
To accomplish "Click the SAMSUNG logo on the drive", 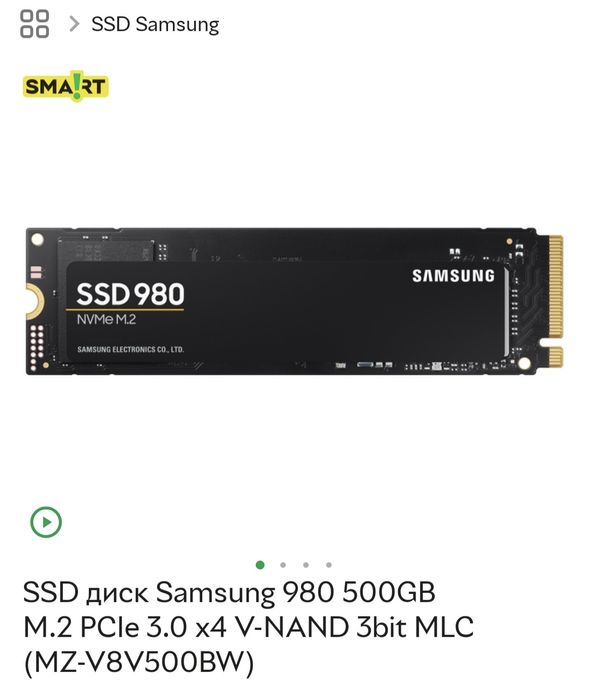I will click(453, 276).
